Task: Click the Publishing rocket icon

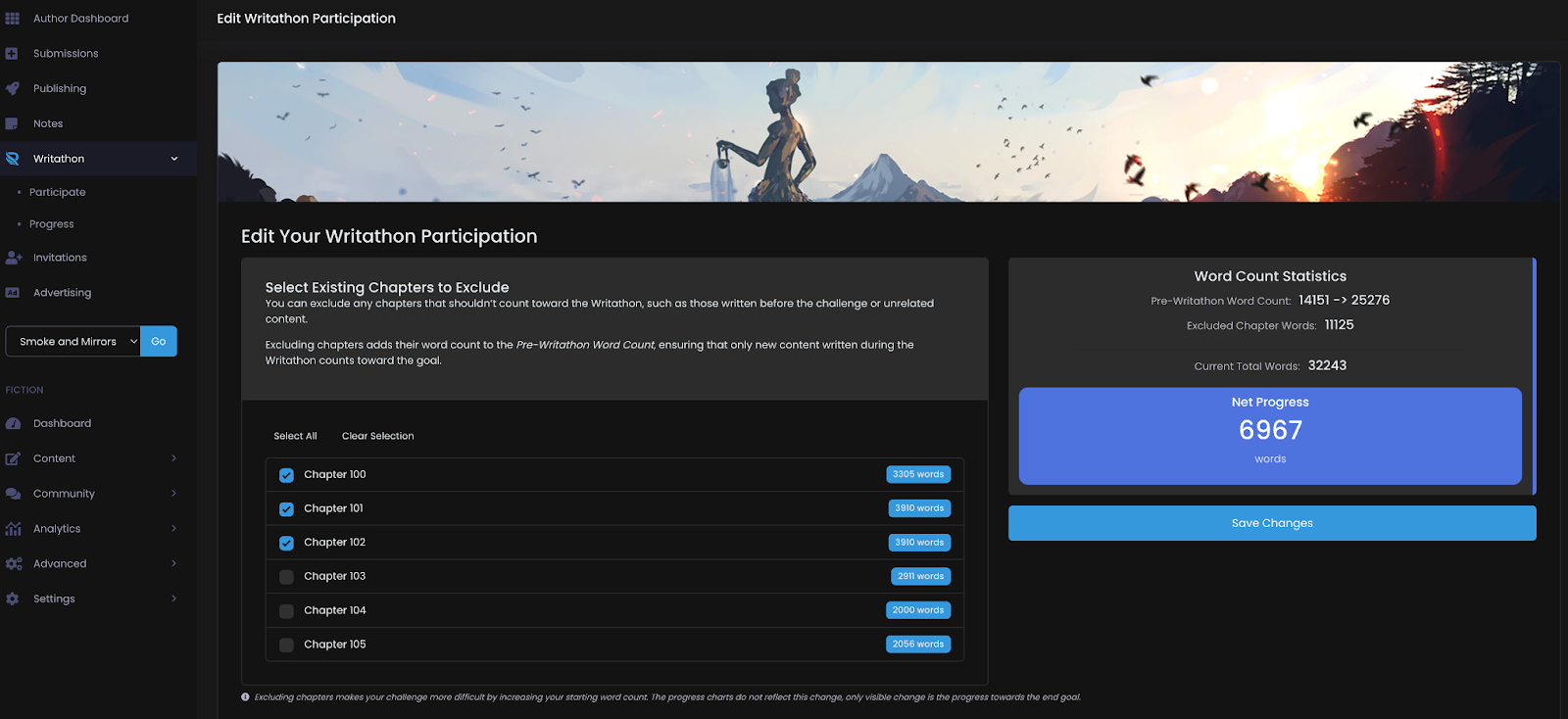Action: [12, 88]
